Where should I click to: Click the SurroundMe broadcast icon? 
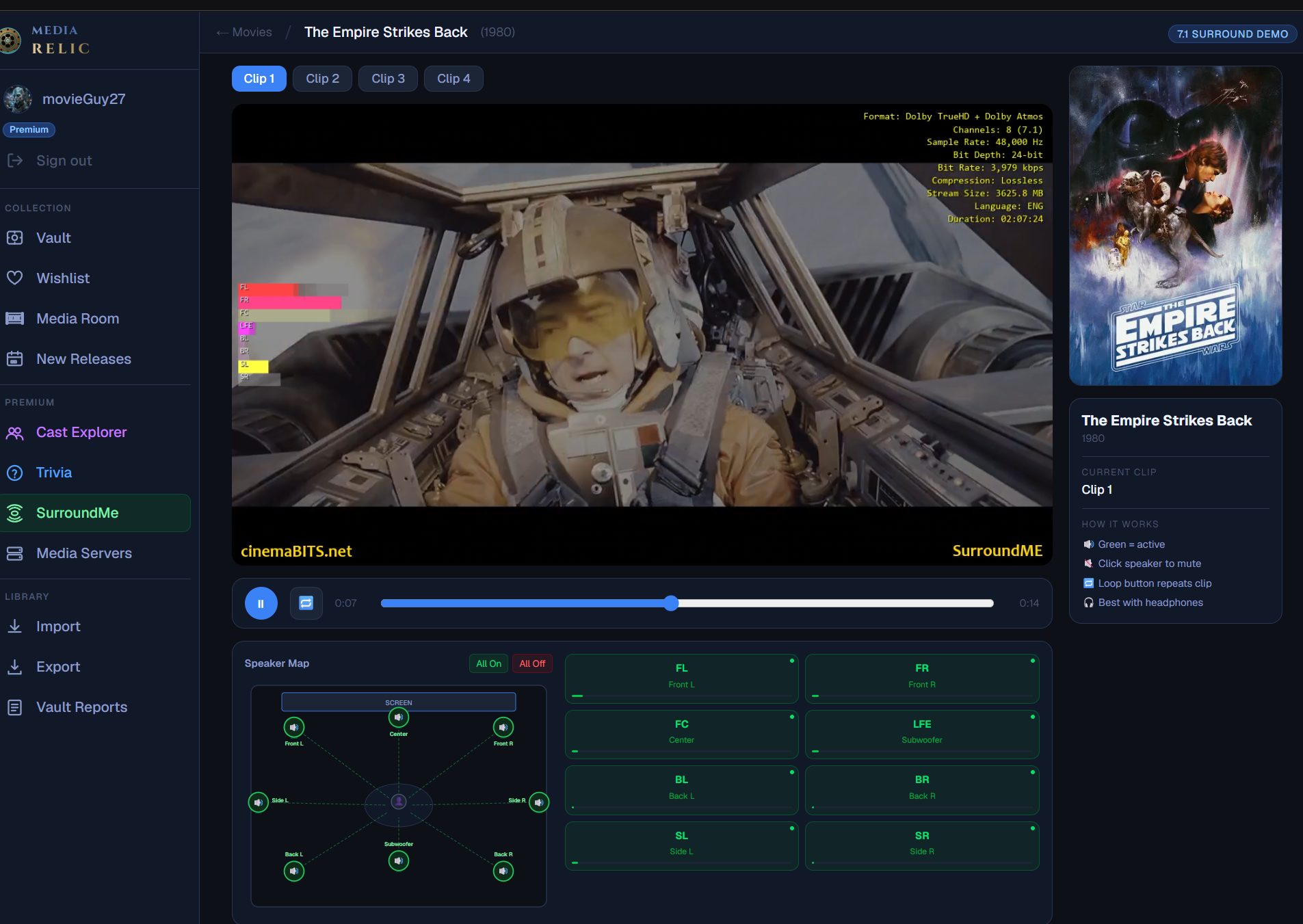tap(15, 513)
